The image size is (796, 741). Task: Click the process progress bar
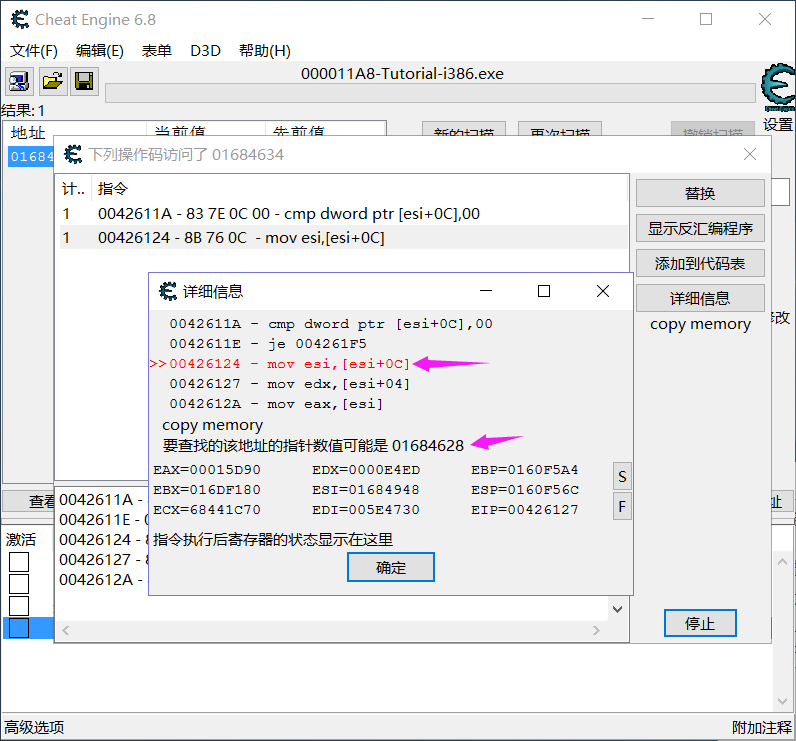(x=430, y=93)
